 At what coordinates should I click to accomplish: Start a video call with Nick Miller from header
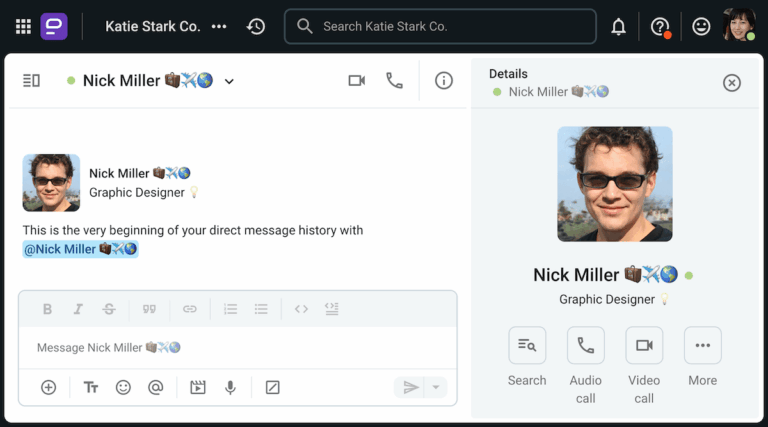click(x=356, y=81)
